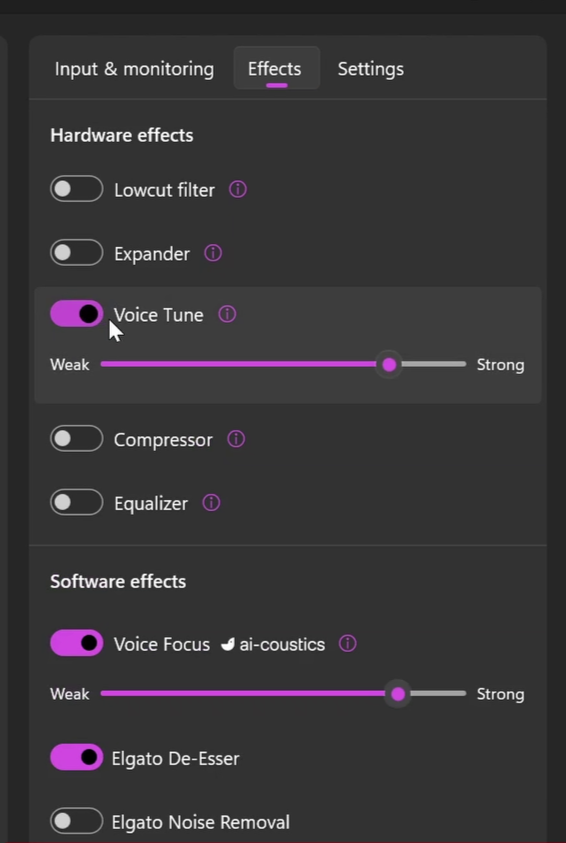
Task: Open the Settings tab
Action: [x=370, y=69]
